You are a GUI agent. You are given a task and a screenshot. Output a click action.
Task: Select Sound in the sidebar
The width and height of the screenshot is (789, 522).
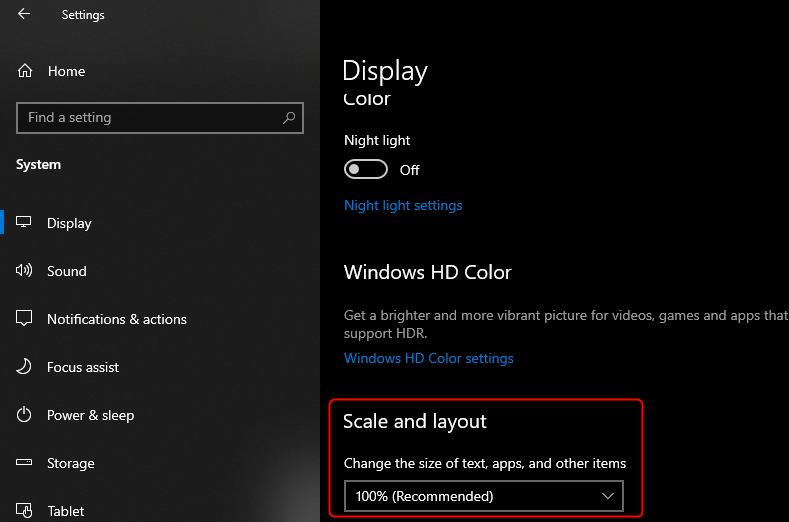tap(66, 271)
